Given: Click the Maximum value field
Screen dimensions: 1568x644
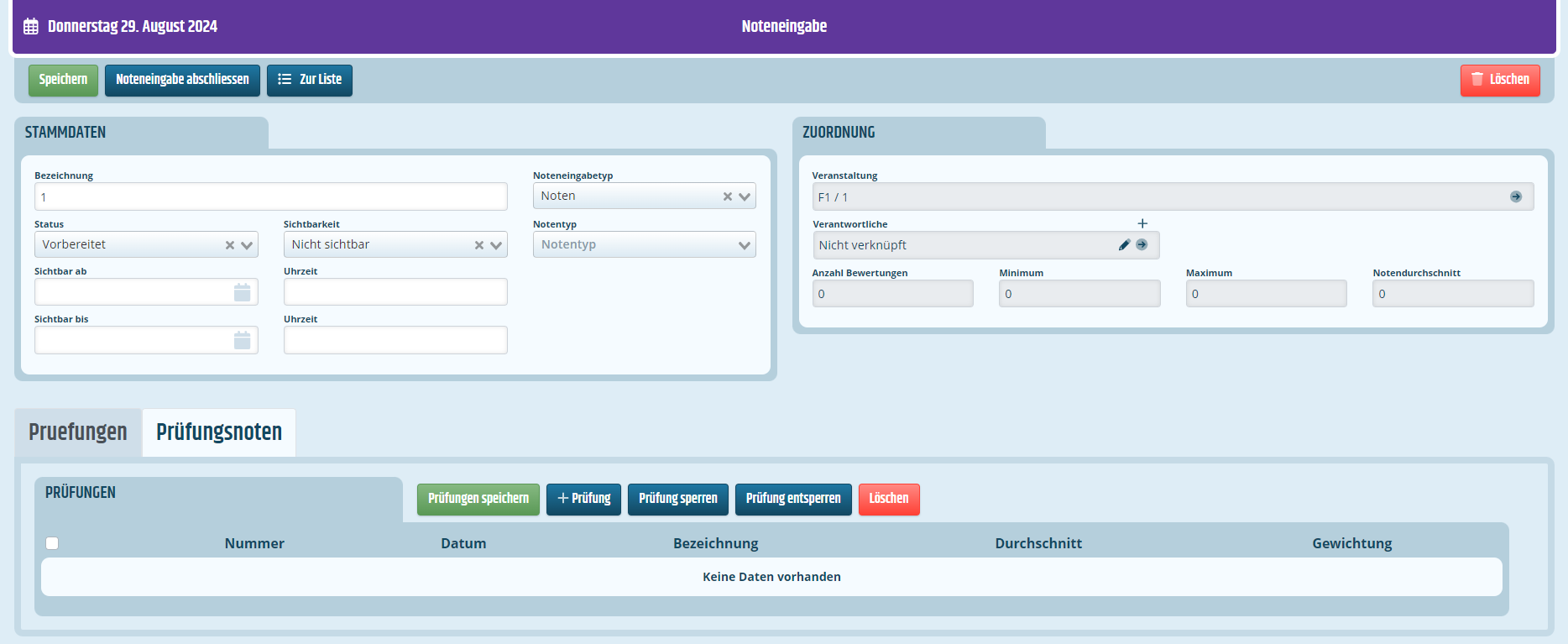Looking at the screenshot, I should pos(1267,294).
